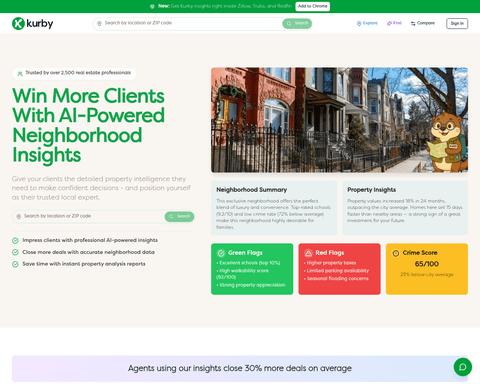Click 'Higher property taxes' bullet
This screenshot has height=384, width=480.
(x=330, y=263)
